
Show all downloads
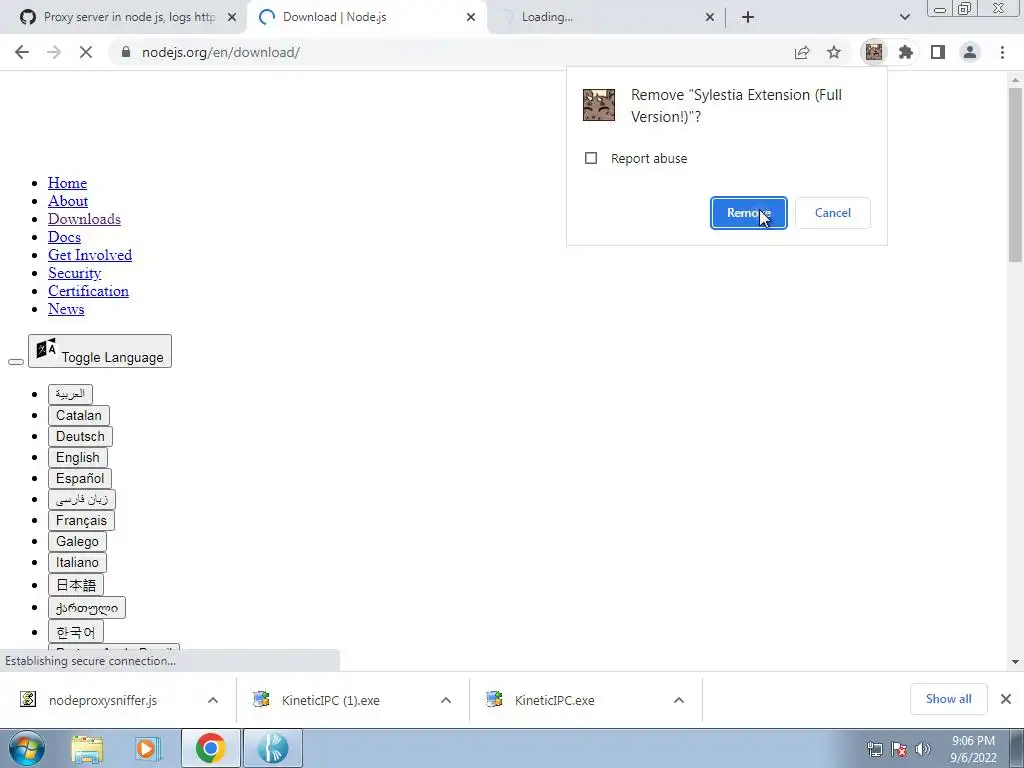click(948, 699)
